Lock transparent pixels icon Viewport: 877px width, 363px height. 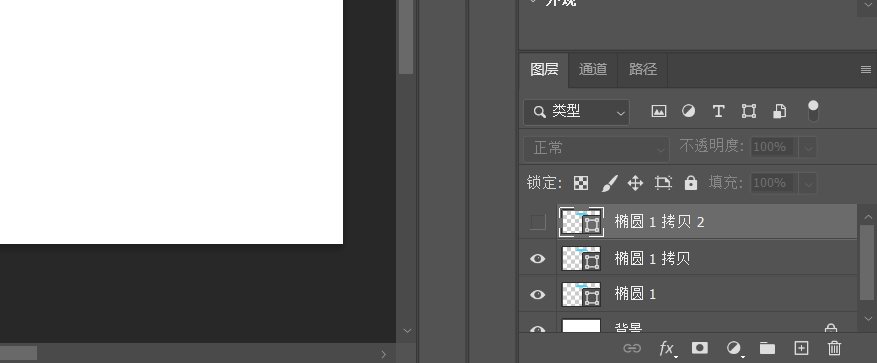click(x=581, y=183)
